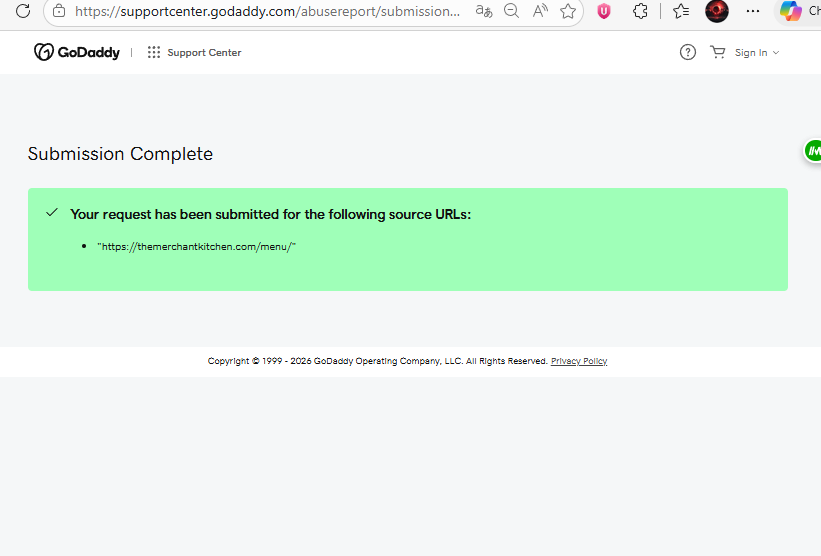Zoom out using the magnifier icon
Viewport: 821px width, 556px height.
511,11
